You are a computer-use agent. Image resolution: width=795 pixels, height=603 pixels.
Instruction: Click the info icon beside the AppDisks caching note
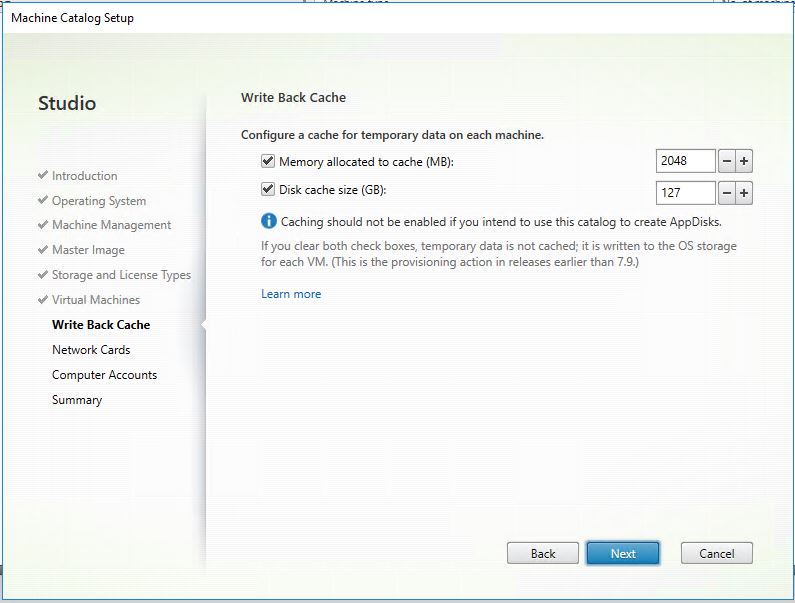click(268, 221)
